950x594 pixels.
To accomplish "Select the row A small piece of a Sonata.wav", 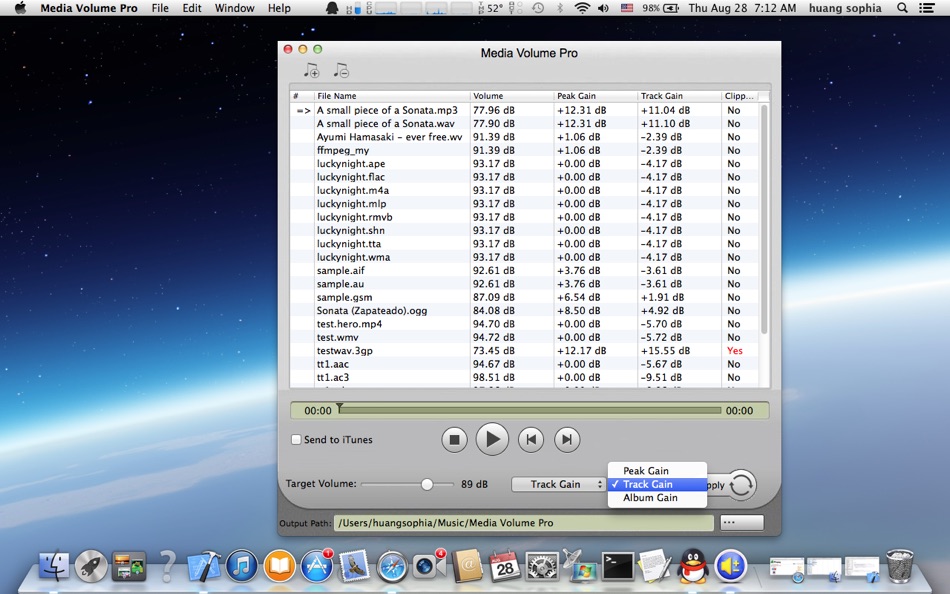I will (x=525, y=124).
